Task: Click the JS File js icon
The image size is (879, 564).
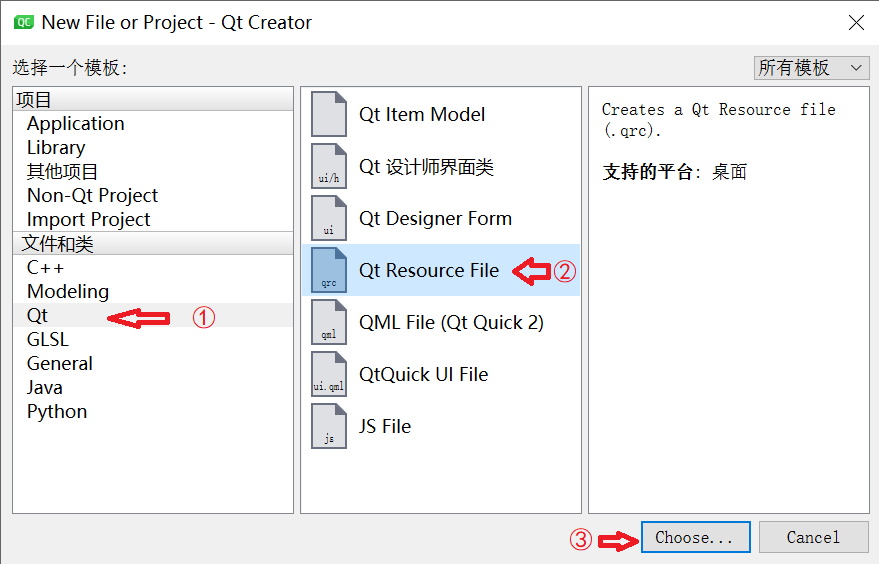Action: coord(329,426)
